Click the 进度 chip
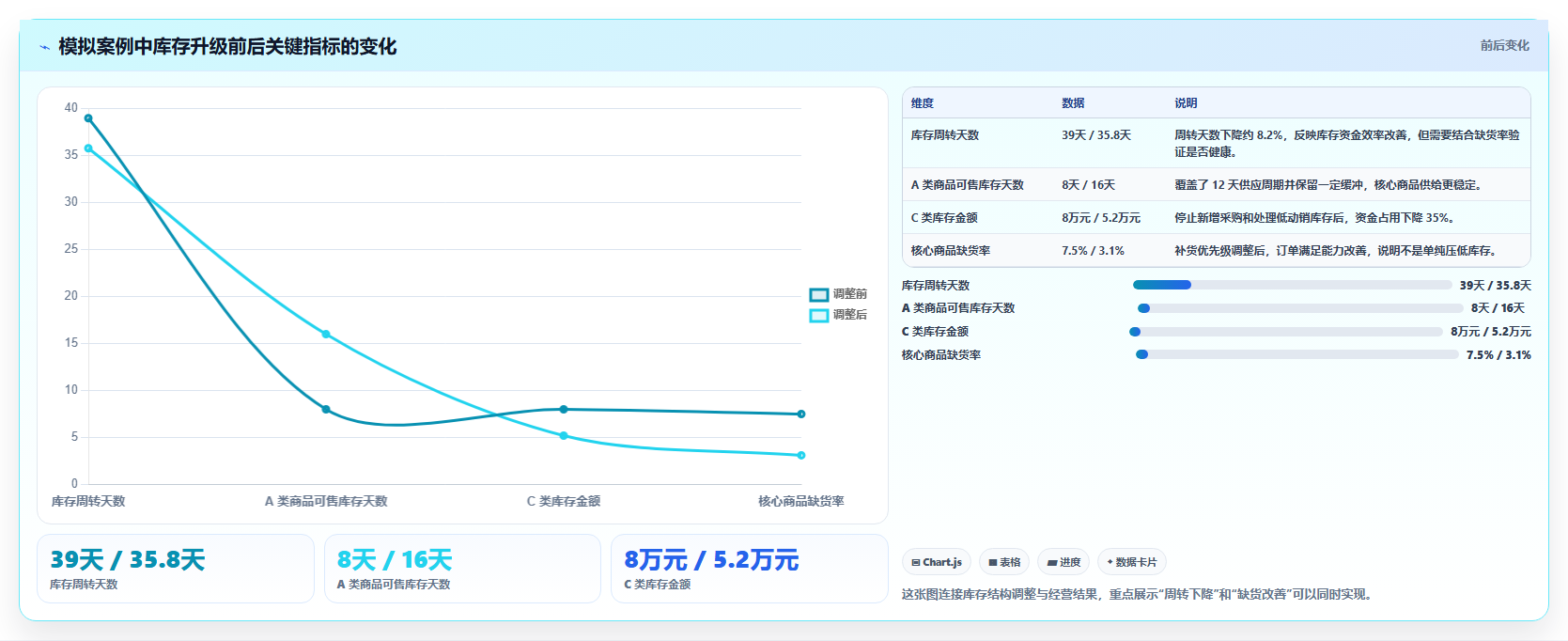 point(1064,562)
